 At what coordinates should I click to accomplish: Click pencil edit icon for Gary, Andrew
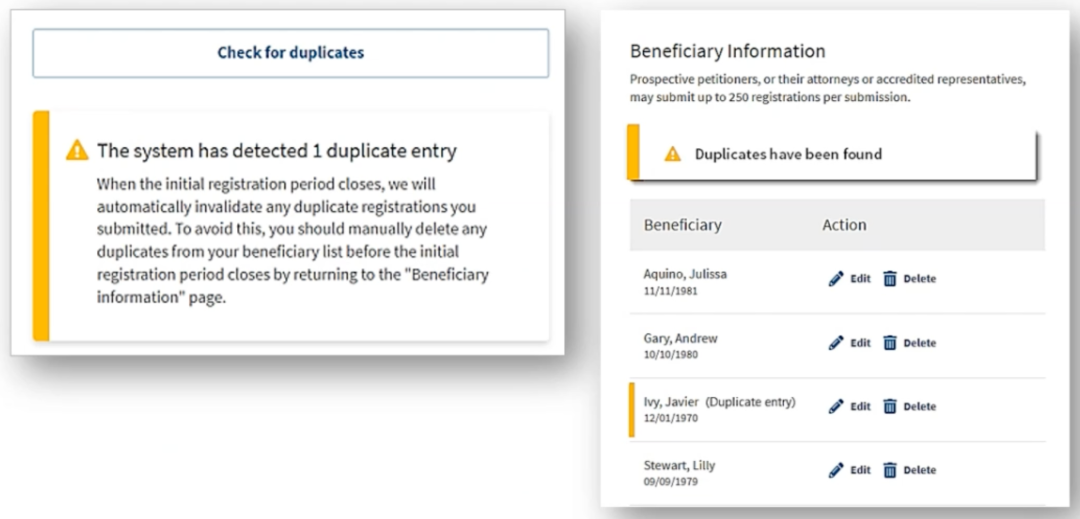click(x=836, y=343)
